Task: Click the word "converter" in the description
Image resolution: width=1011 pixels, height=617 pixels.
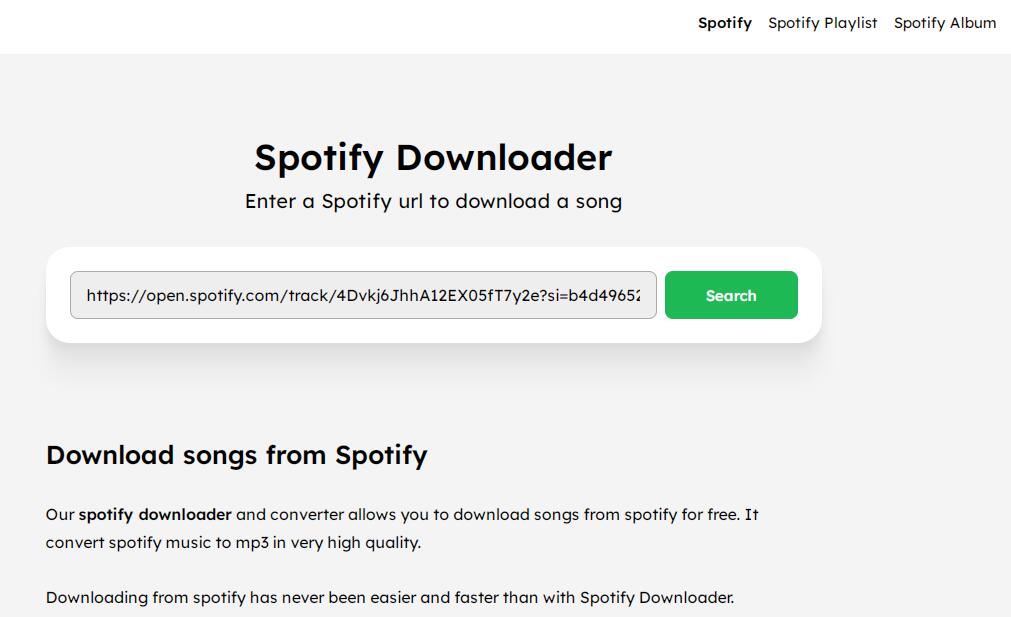Action: pyautogui.click(x=306, y=515)
